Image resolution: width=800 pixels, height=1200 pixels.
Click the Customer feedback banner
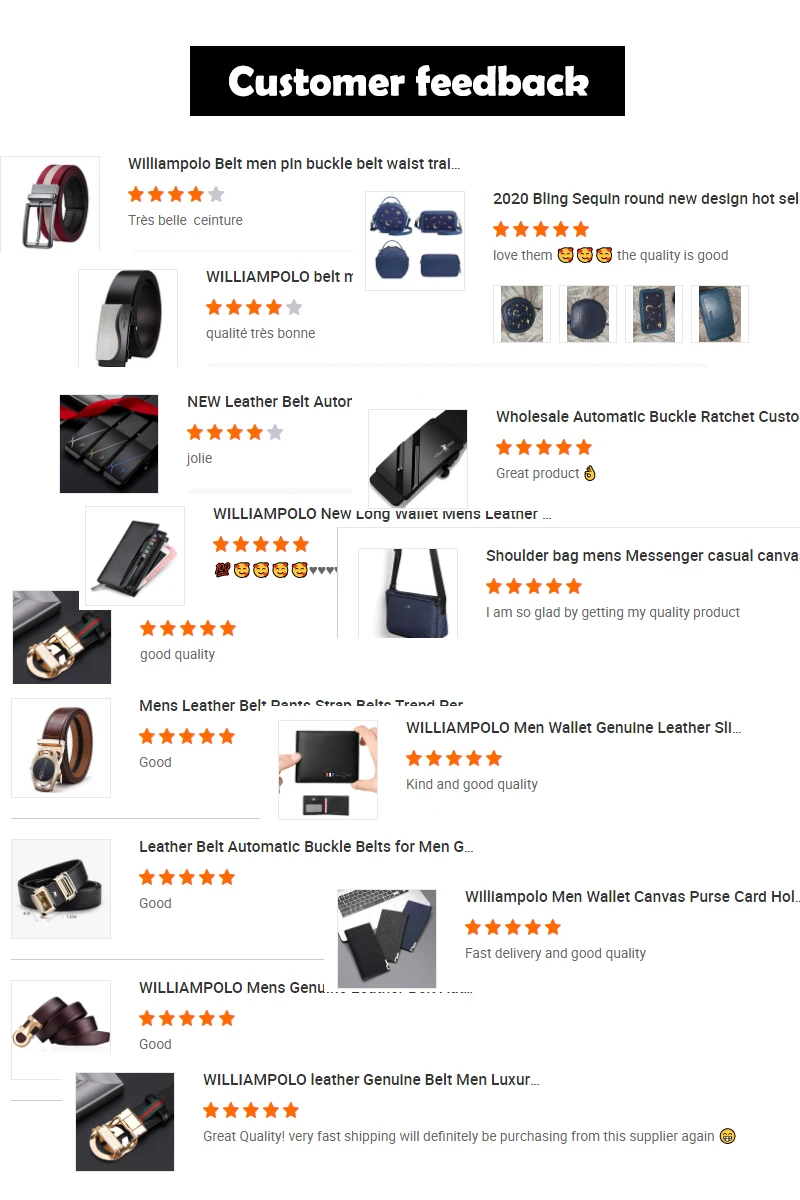click(407, 81)
